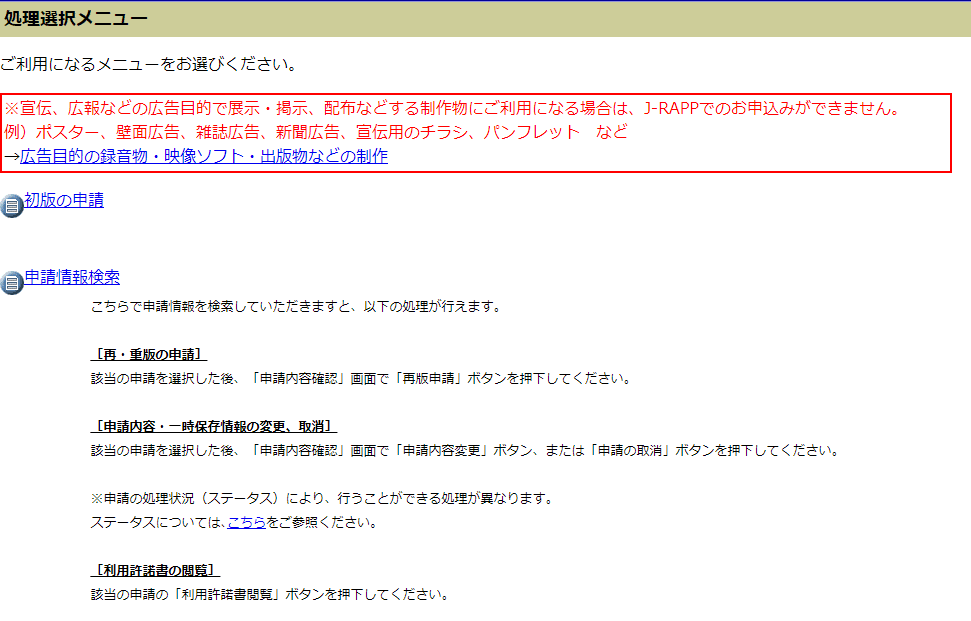Click the red notice line starting ※宣伝、広報
Screen dimensions: 971x621
pos(453,108)
